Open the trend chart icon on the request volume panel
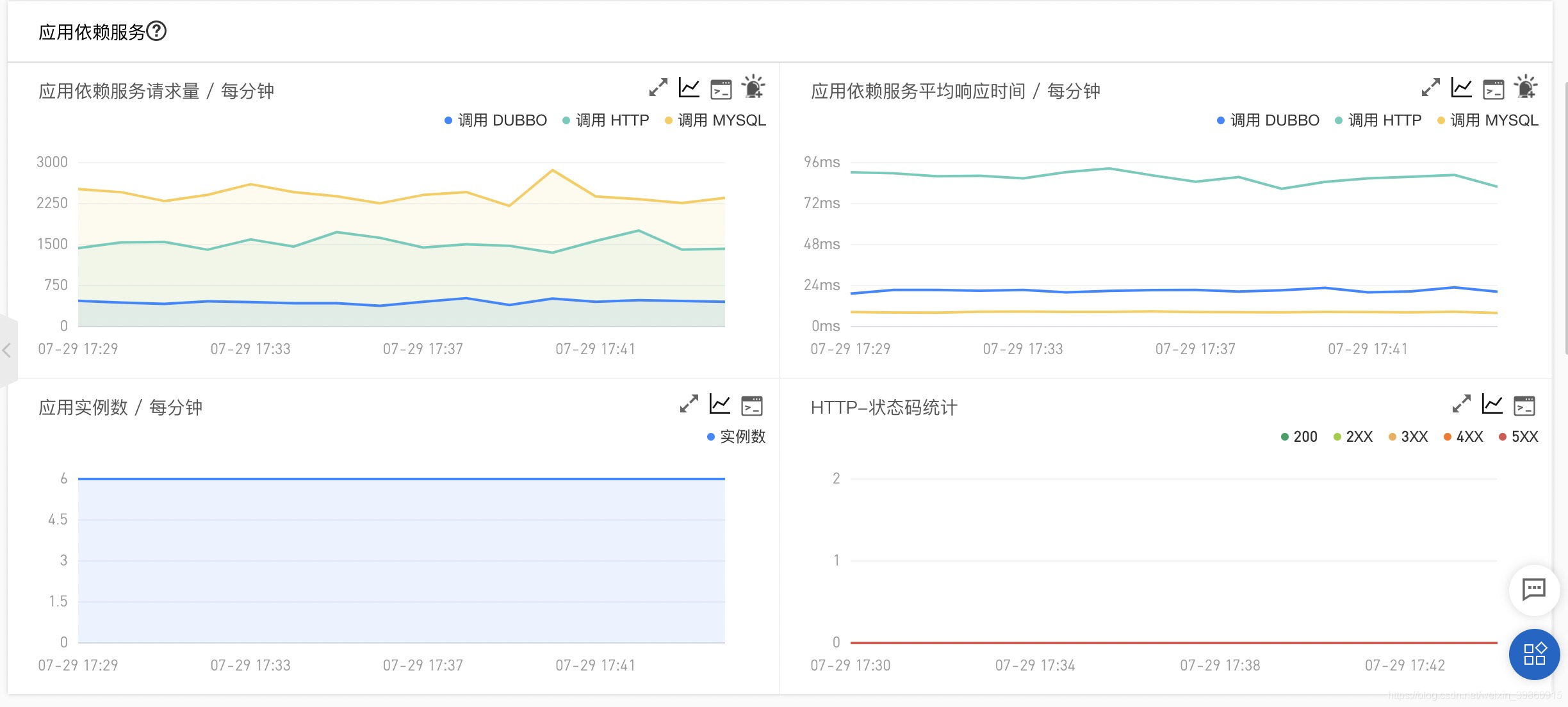 point(689,88)
